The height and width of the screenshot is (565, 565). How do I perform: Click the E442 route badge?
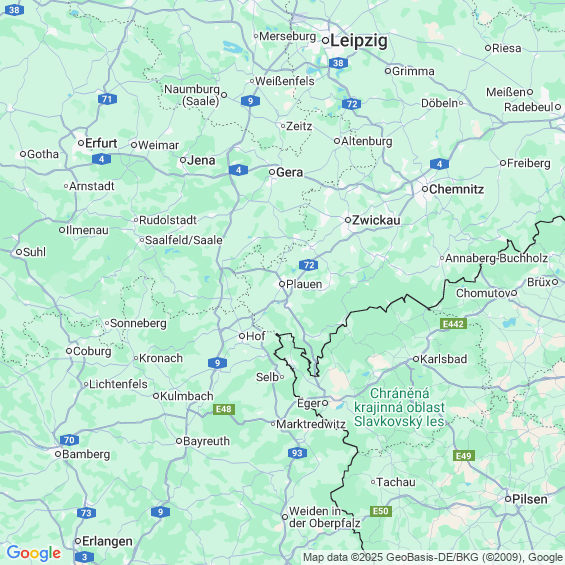pos(453,324)
